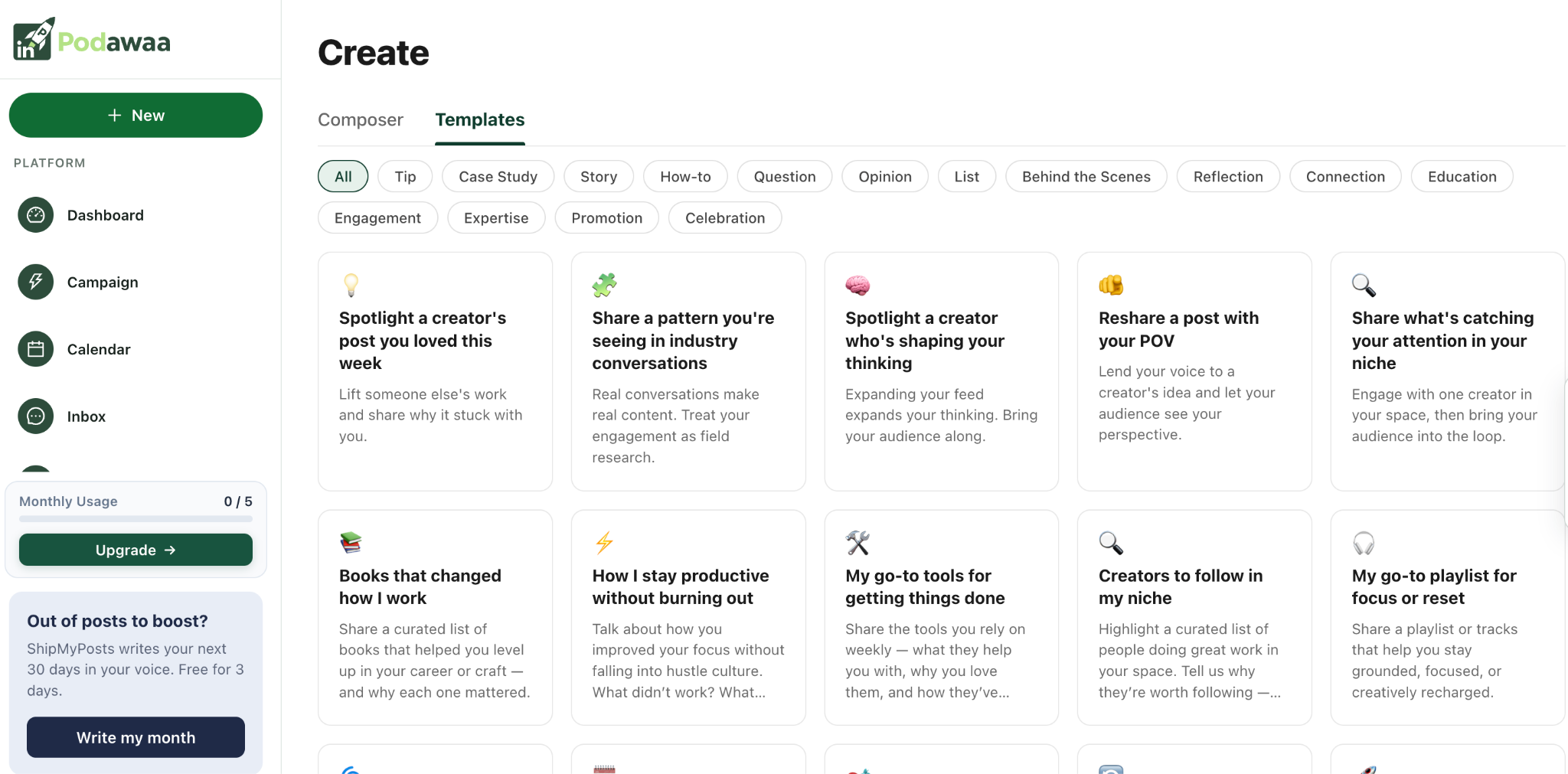Screen dimensions: 1568x774
Task: Click the magnifier icon on the catching your attention card
Action: [1364, 285]
